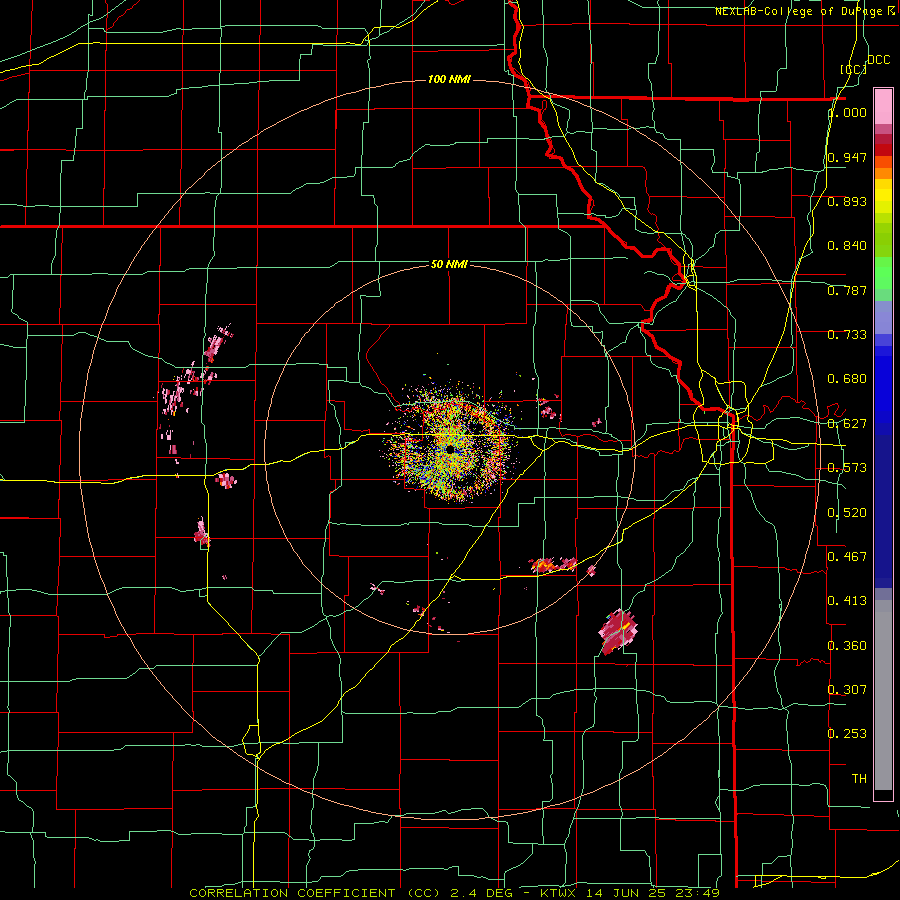Click the 0.360 scale value
900x900 pixels.
(x=847, y=646)
